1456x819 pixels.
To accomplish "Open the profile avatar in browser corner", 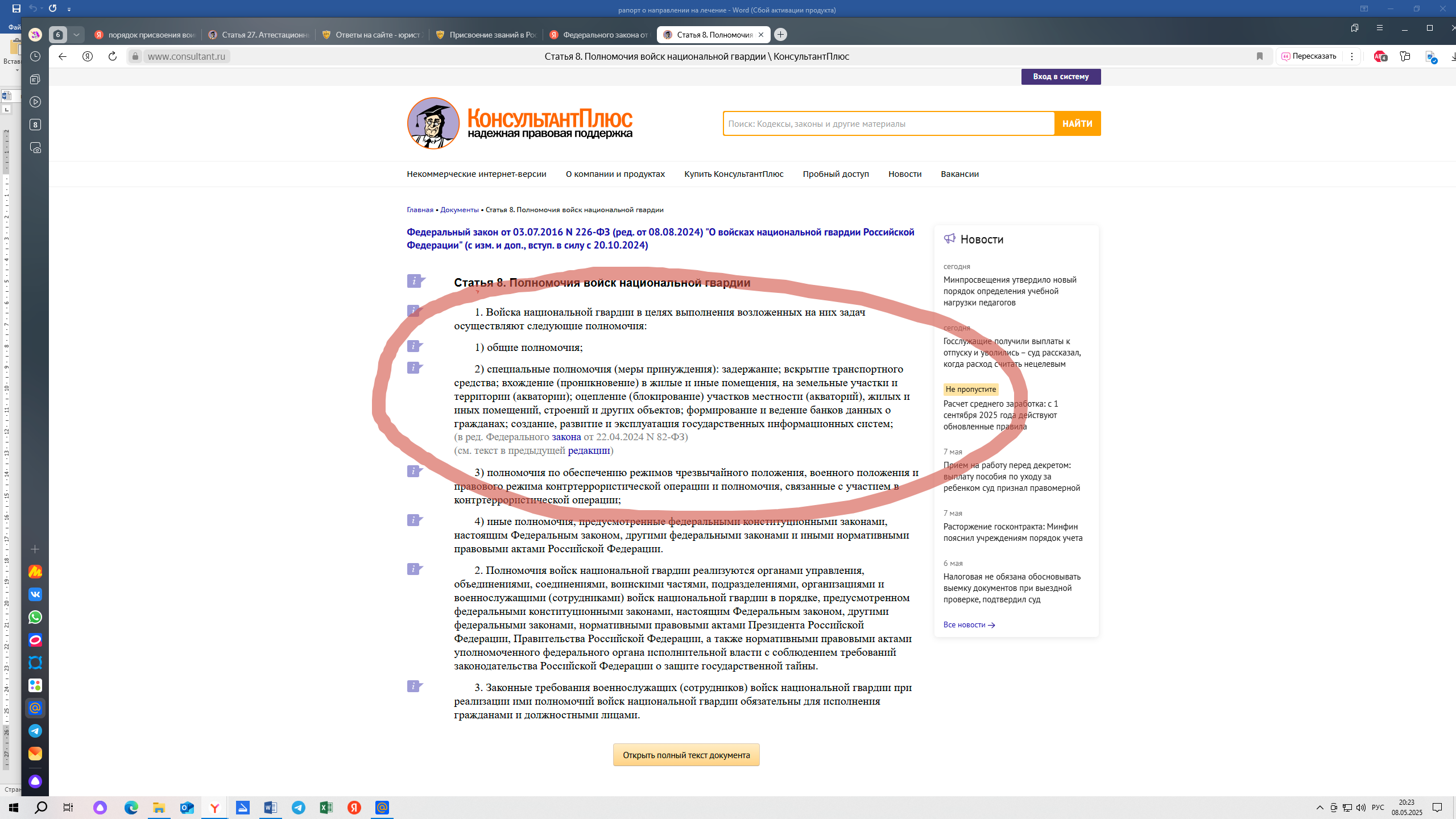I will [35, 35].
